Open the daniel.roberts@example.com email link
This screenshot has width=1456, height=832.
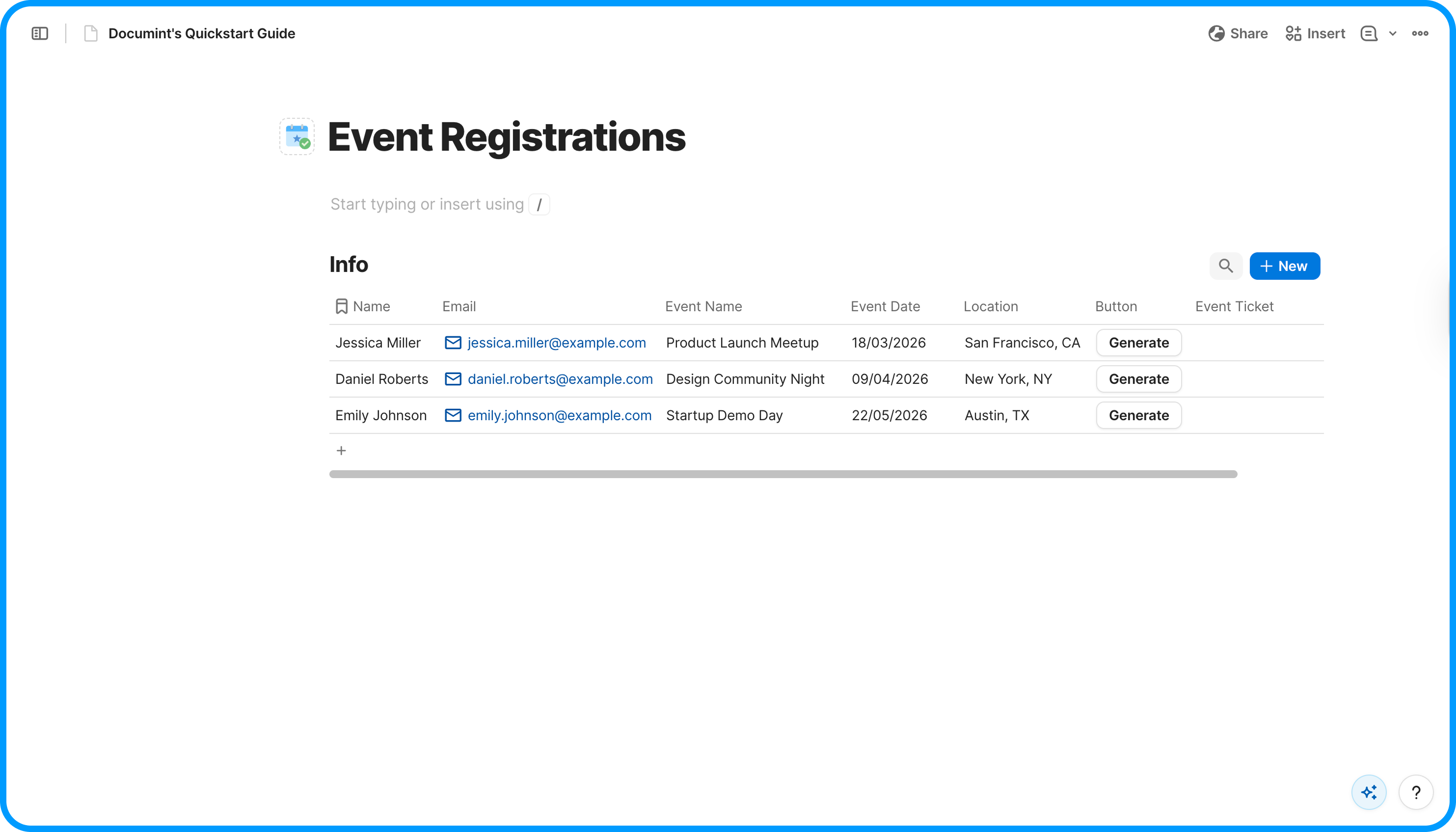(x=560, y=379)
